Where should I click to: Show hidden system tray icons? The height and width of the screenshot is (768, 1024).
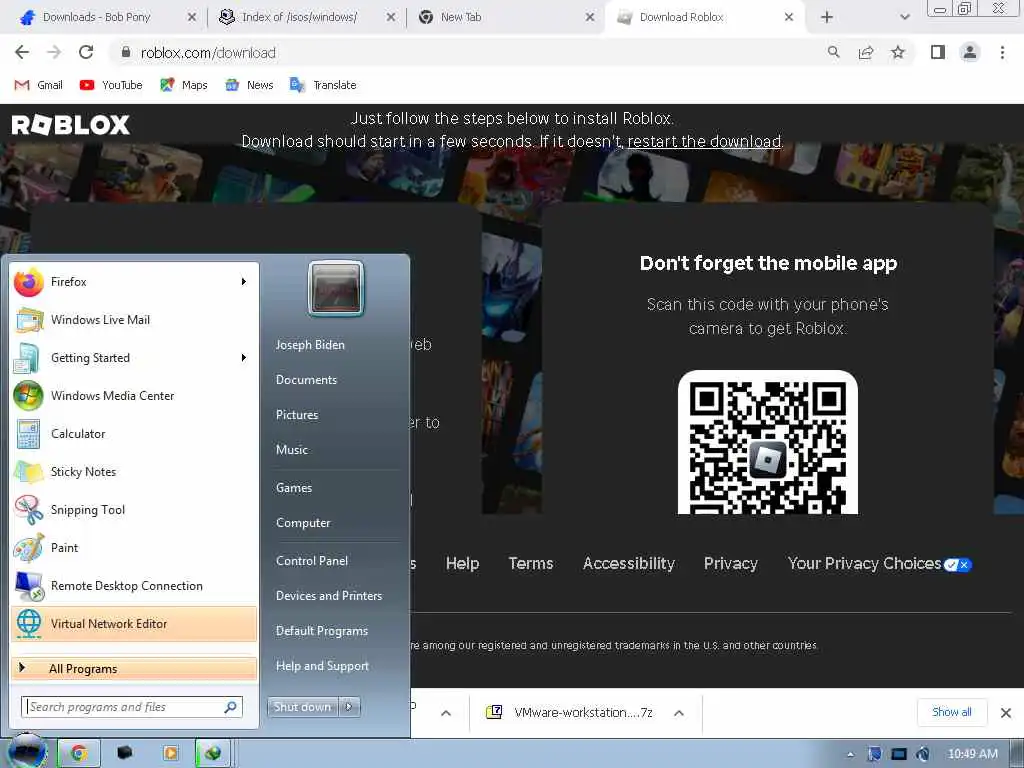coord(850,754)
